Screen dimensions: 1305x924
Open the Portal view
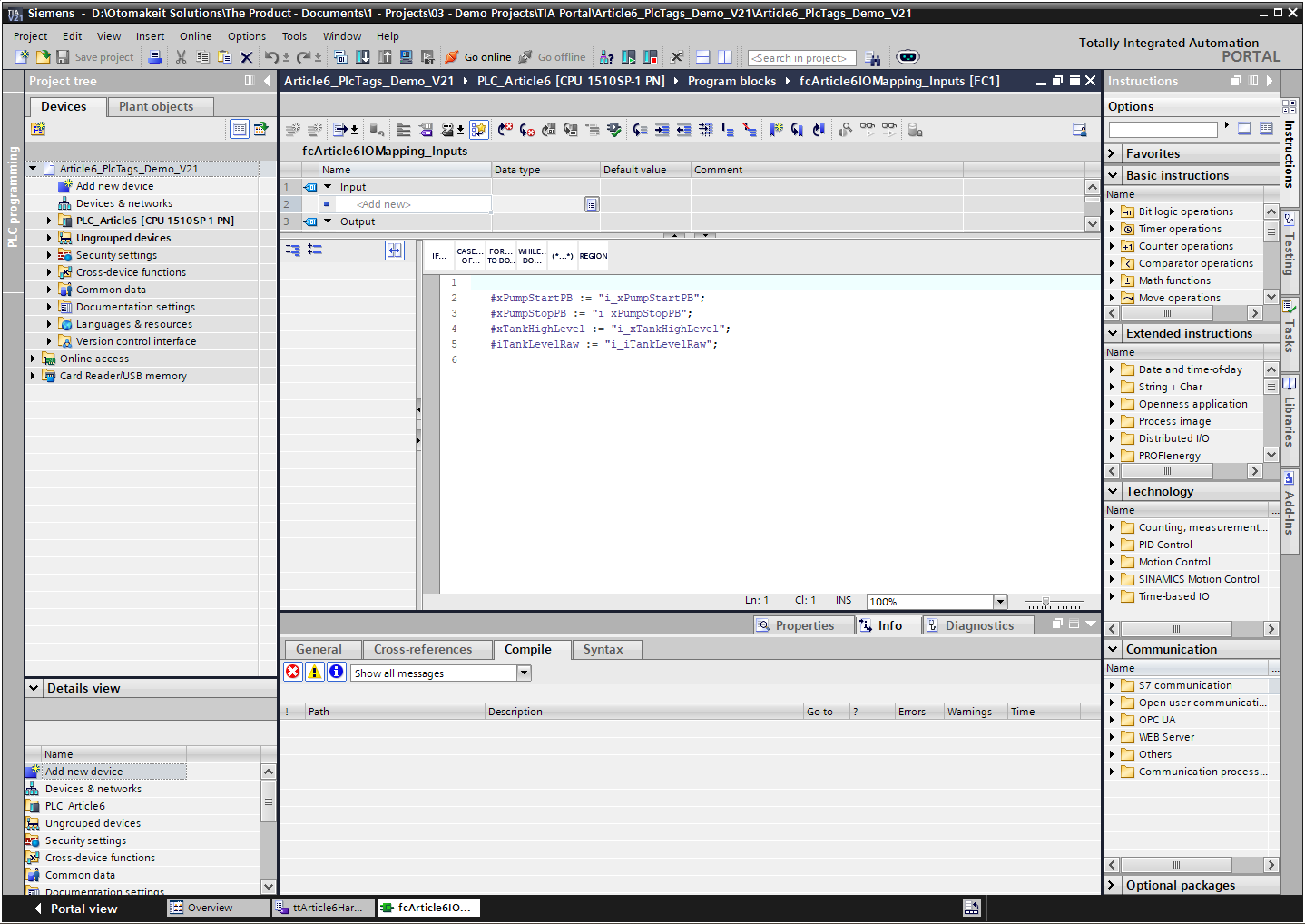coord(76,909)
